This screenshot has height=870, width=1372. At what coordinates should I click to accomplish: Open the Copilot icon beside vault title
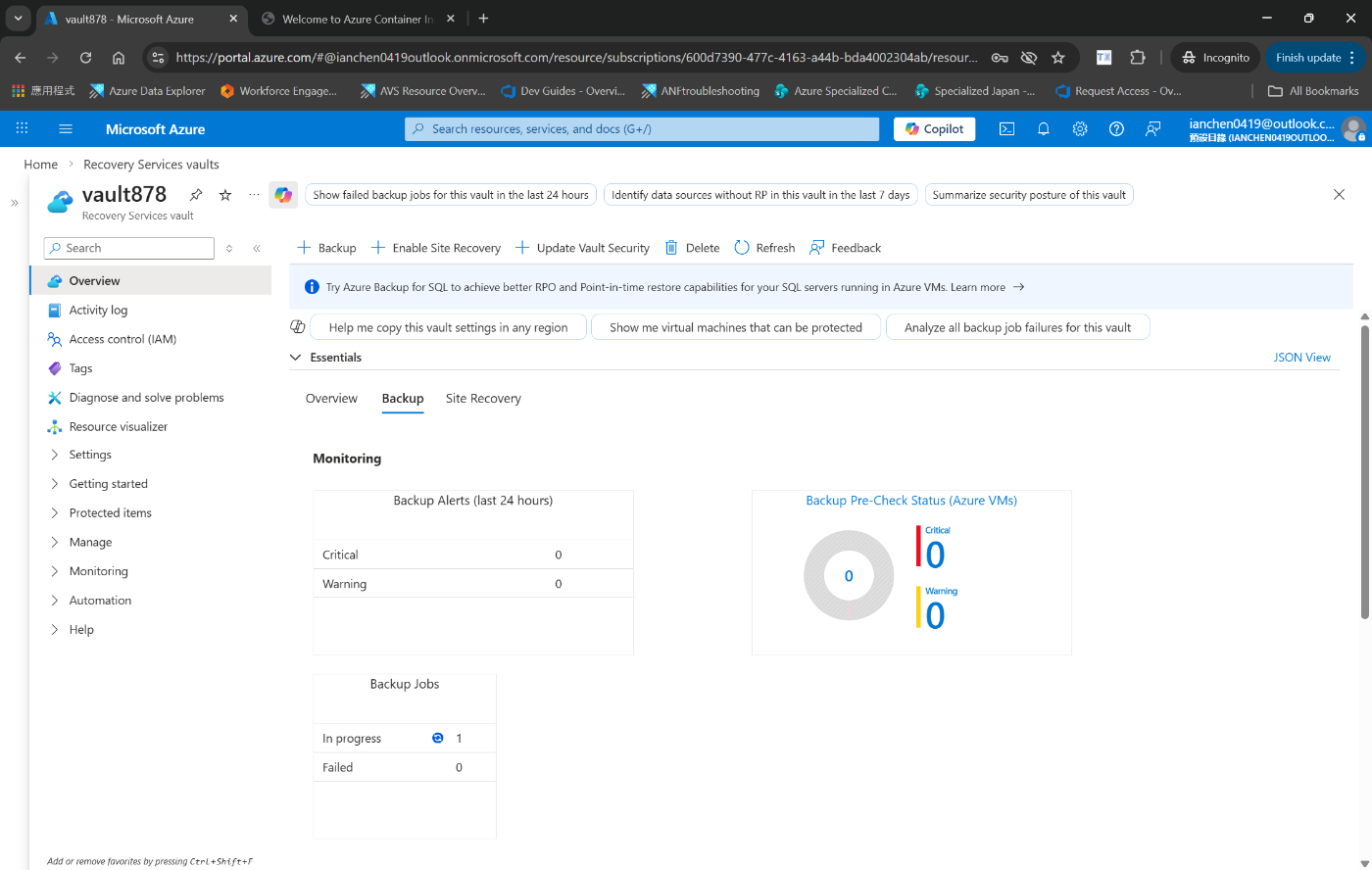click(283, 195)
